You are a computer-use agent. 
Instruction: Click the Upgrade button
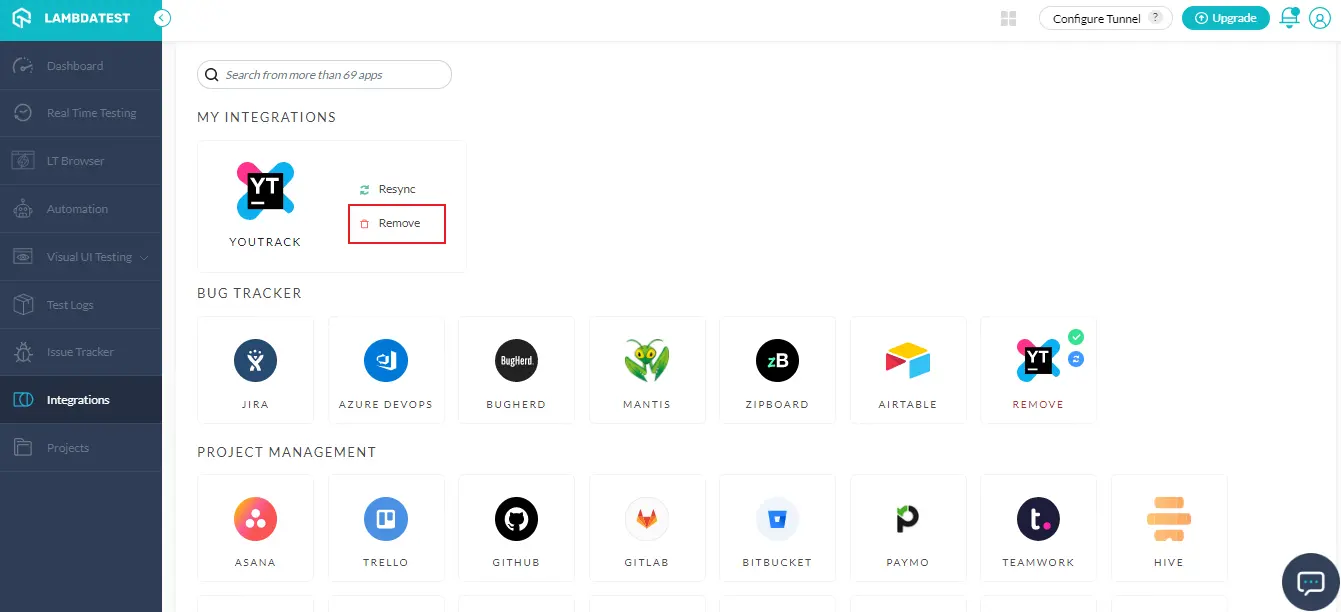coord(1225,18)
